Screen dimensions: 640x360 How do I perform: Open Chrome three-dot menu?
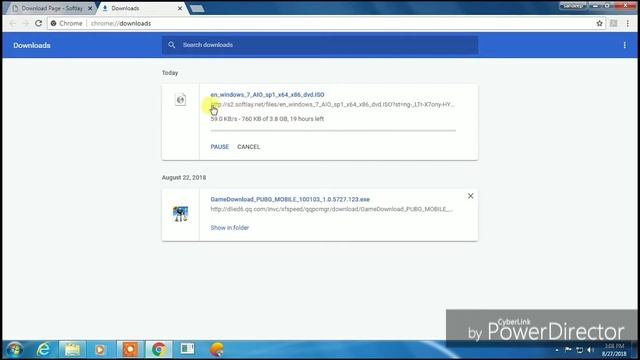click(628, 23)
